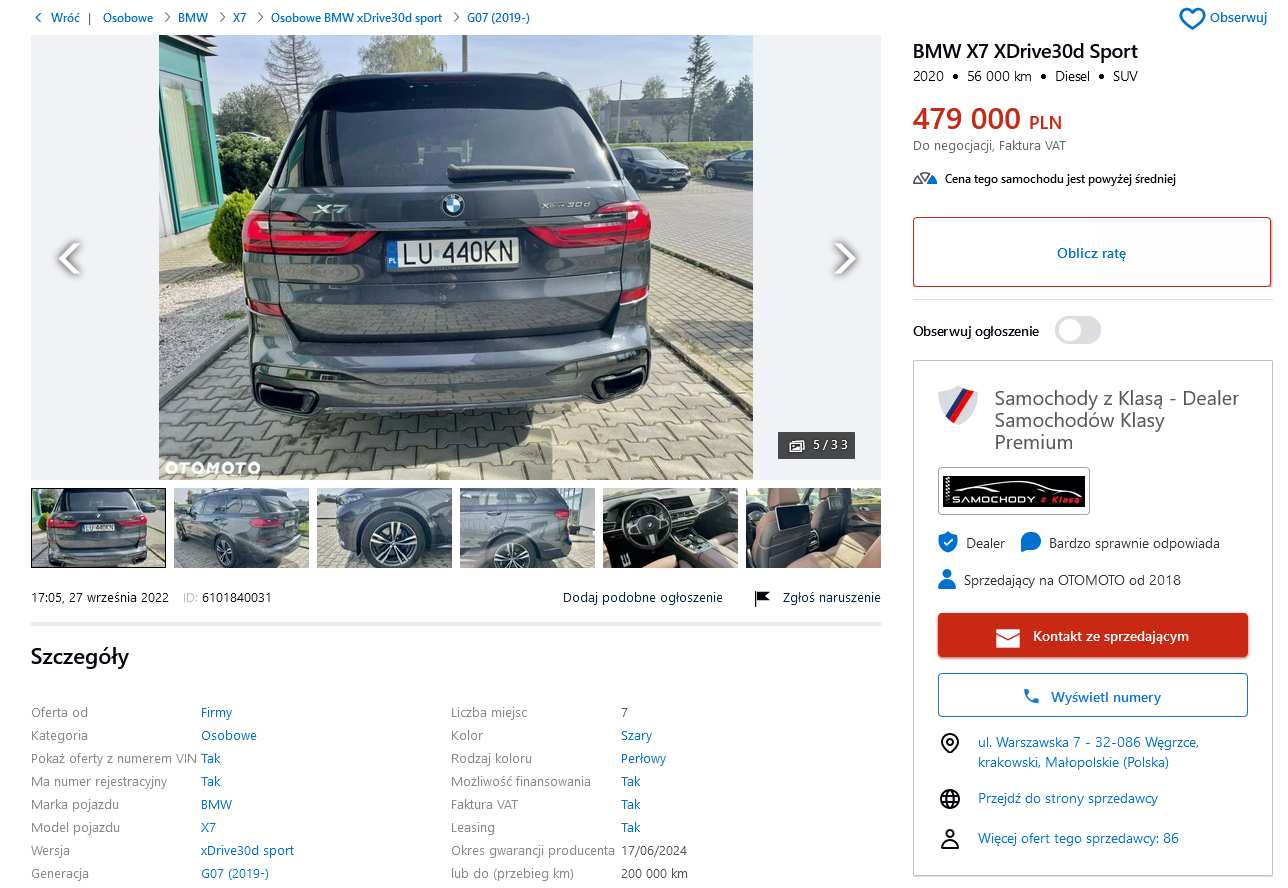Viewport: 1288px width, 888px height.
Task: Select the BMW breadcrumb item
Action: coord(193,18)
